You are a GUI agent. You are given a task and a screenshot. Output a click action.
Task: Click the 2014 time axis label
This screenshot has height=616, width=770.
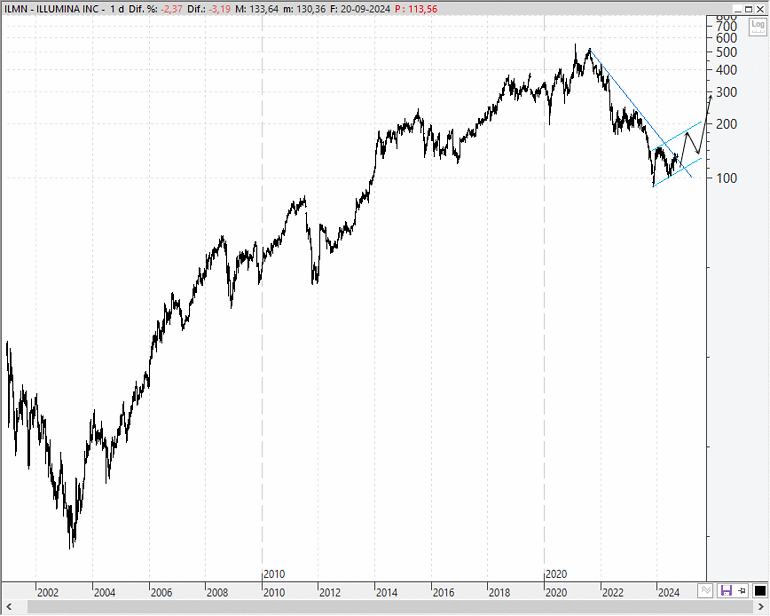point(386,592)
